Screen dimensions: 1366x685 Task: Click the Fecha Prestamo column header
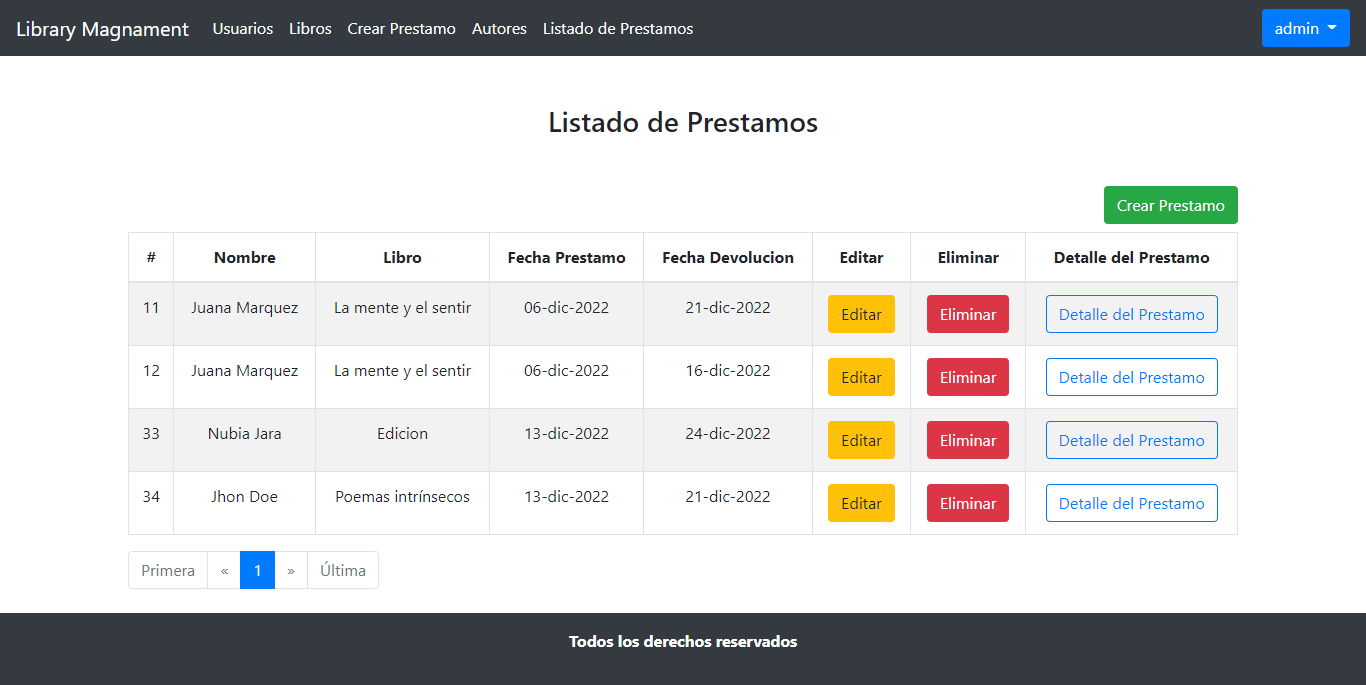pos(567,257)
